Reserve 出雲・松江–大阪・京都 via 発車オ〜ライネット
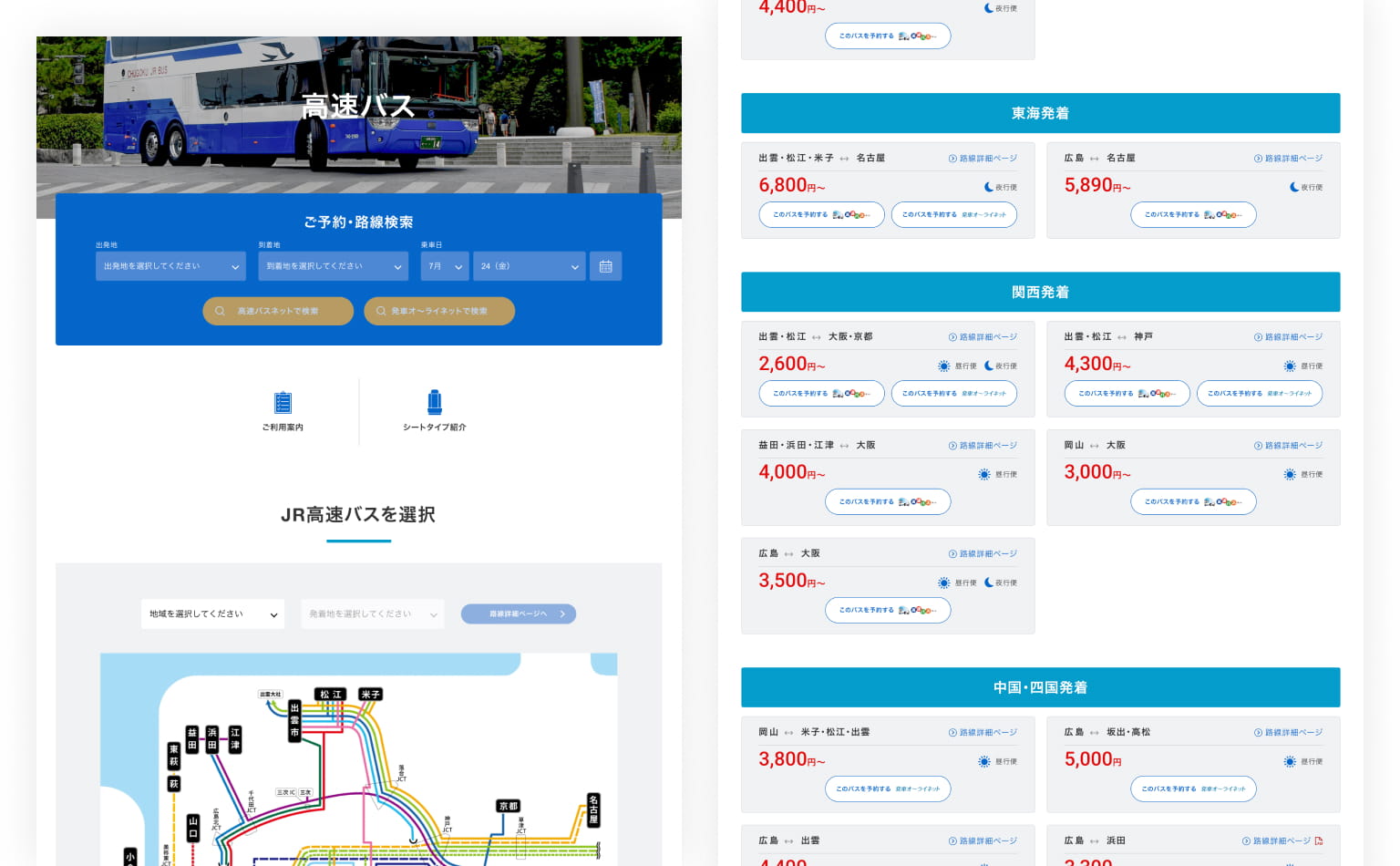 pos(954,394)
